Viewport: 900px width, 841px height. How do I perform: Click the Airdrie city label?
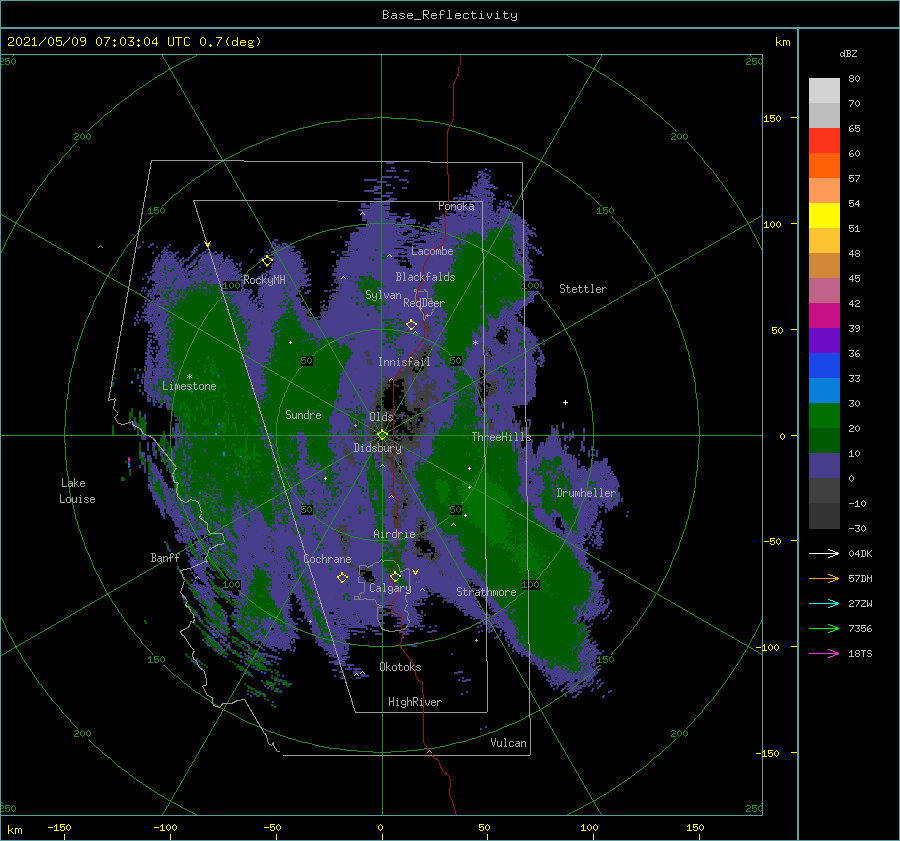click(x=394, y=534)
